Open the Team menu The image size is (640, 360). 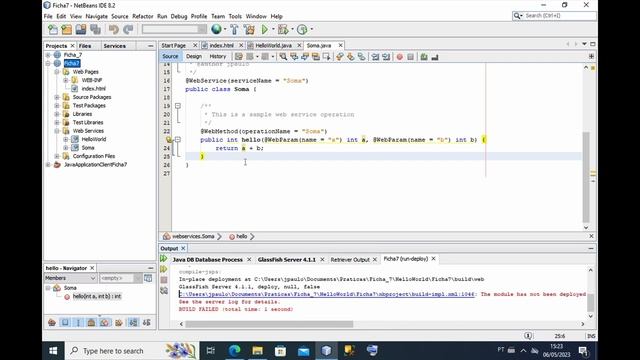pyautogui.click(x=218, y=16)
